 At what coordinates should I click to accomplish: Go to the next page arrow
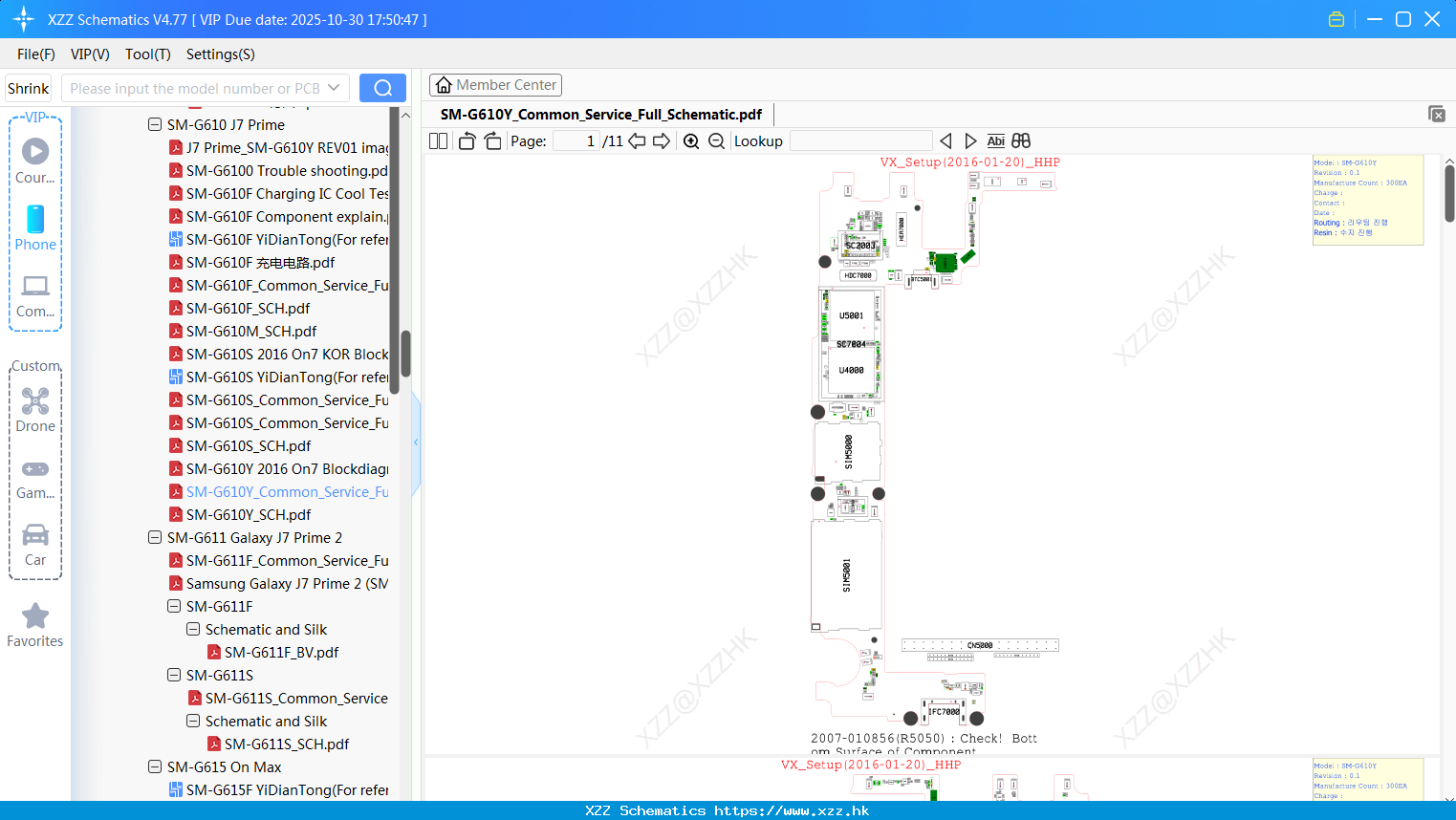[662, 141]
